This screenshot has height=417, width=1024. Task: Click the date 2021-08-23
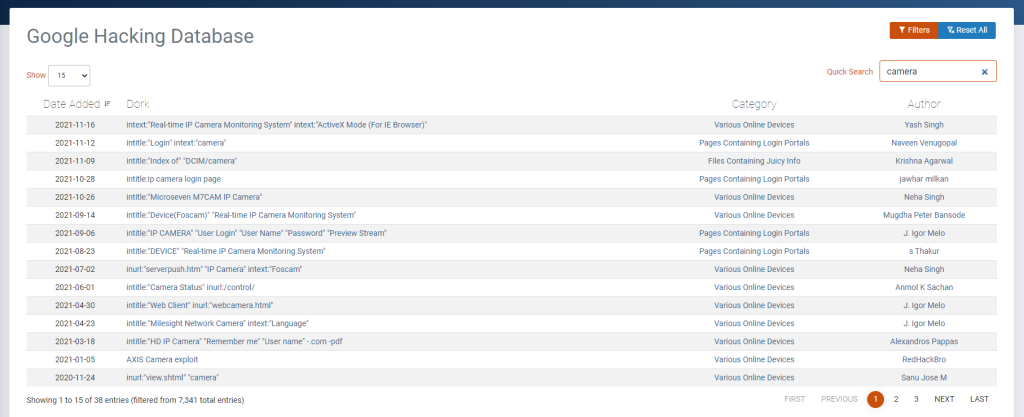coord(75,251)
